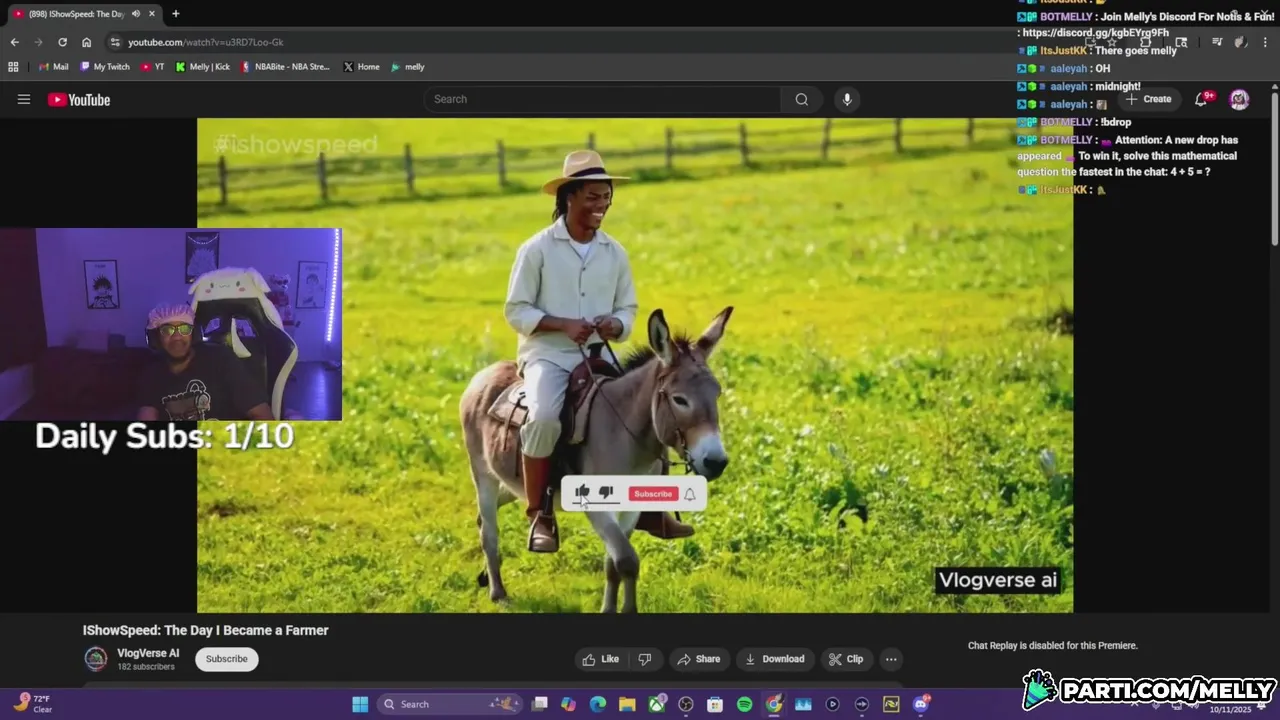Click the YouTube search magnifier button

(802, 99)
